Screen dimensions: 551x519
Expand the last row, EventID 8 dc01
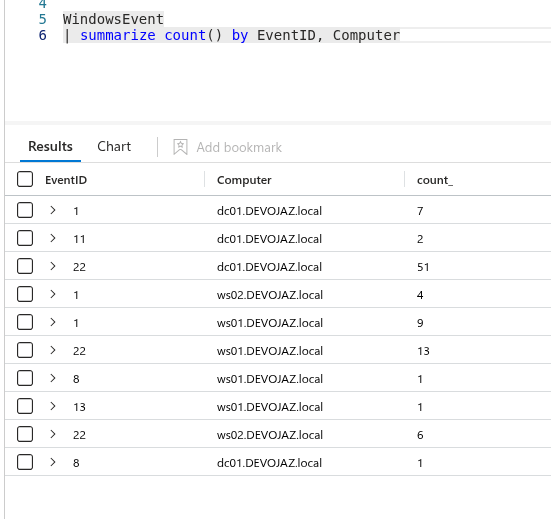tap(53, 462)
